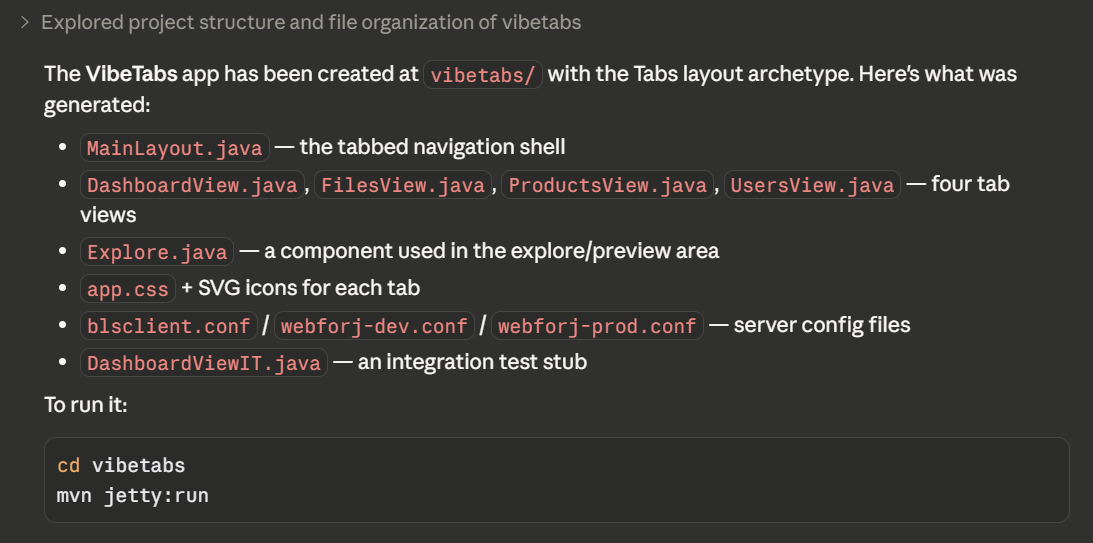Select the MainLayout.java file name
The image size is (1093, 543).
(175, 148)
